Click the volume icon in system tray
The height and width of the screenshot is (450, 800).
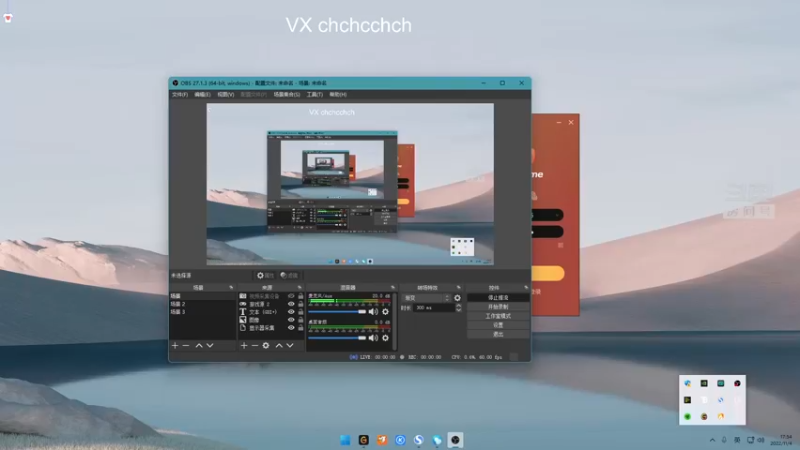coord(761,440)
